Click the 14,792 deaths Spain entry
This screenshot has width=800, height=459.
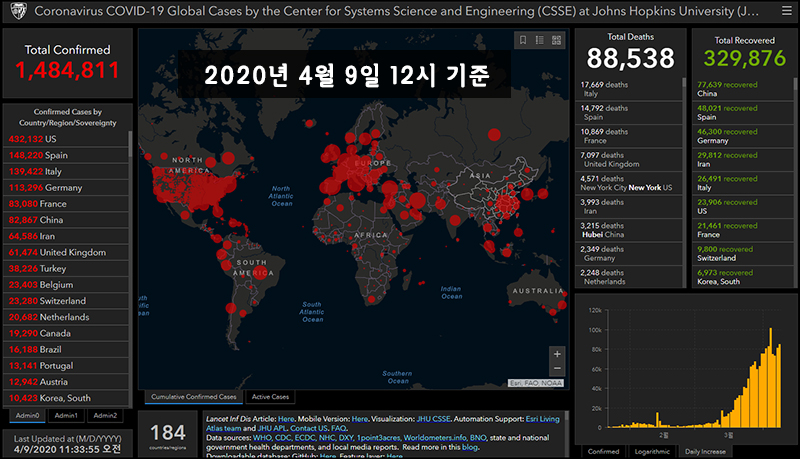click(629, 112)
